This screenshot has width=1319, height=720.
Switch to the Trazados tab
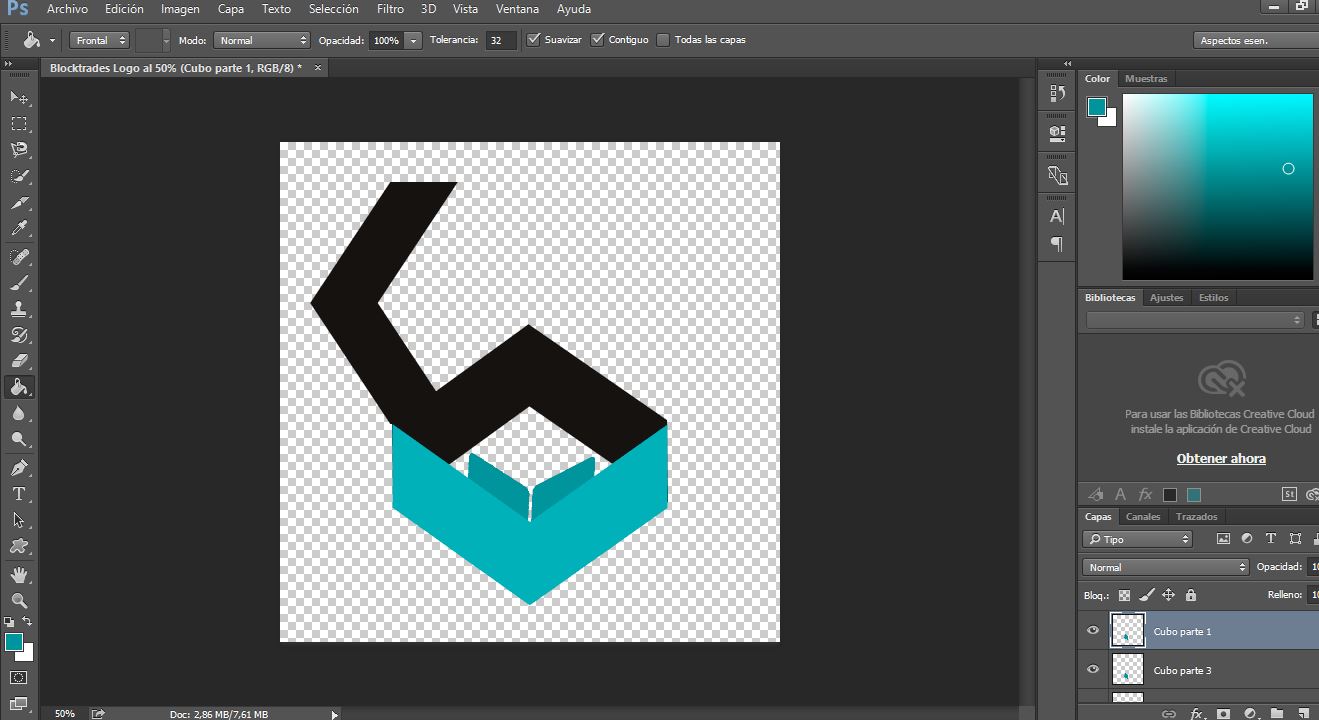tap(1197, 517)
